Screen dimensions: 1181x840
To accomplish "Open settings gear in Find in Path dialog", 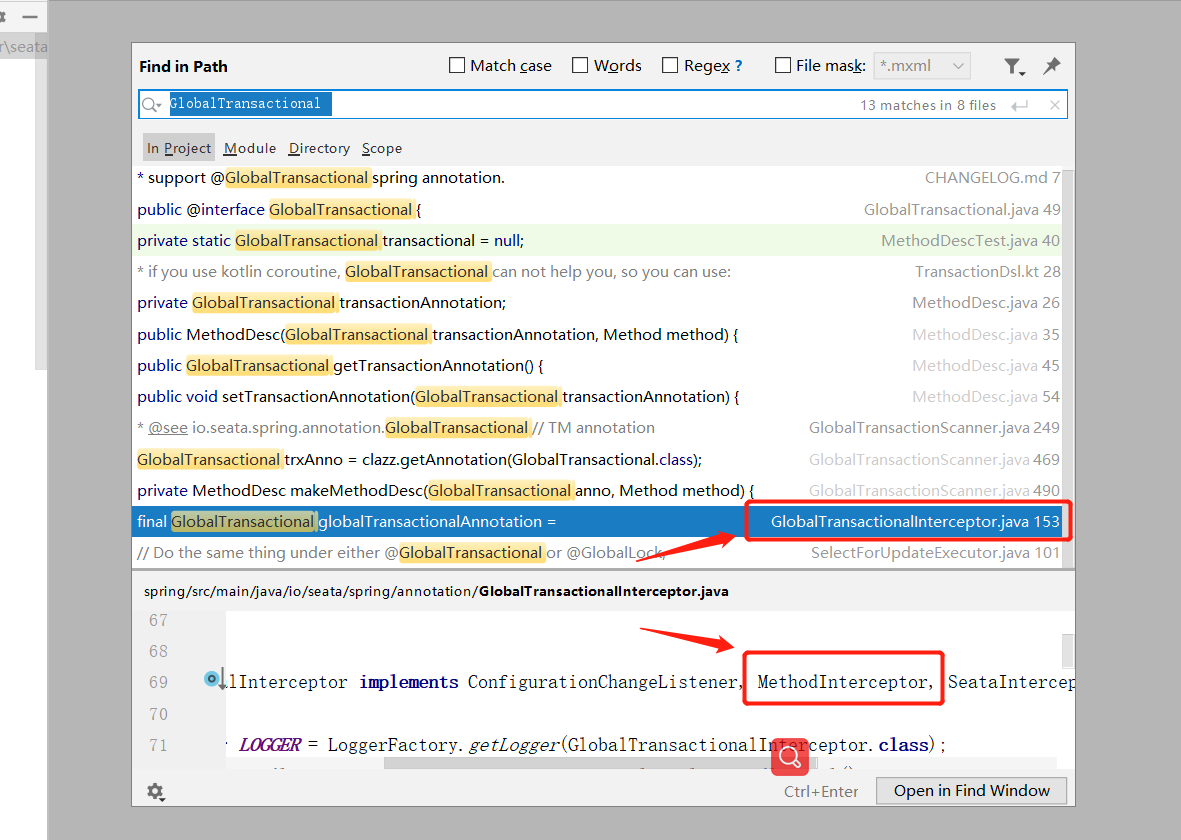I will point(155,791).
